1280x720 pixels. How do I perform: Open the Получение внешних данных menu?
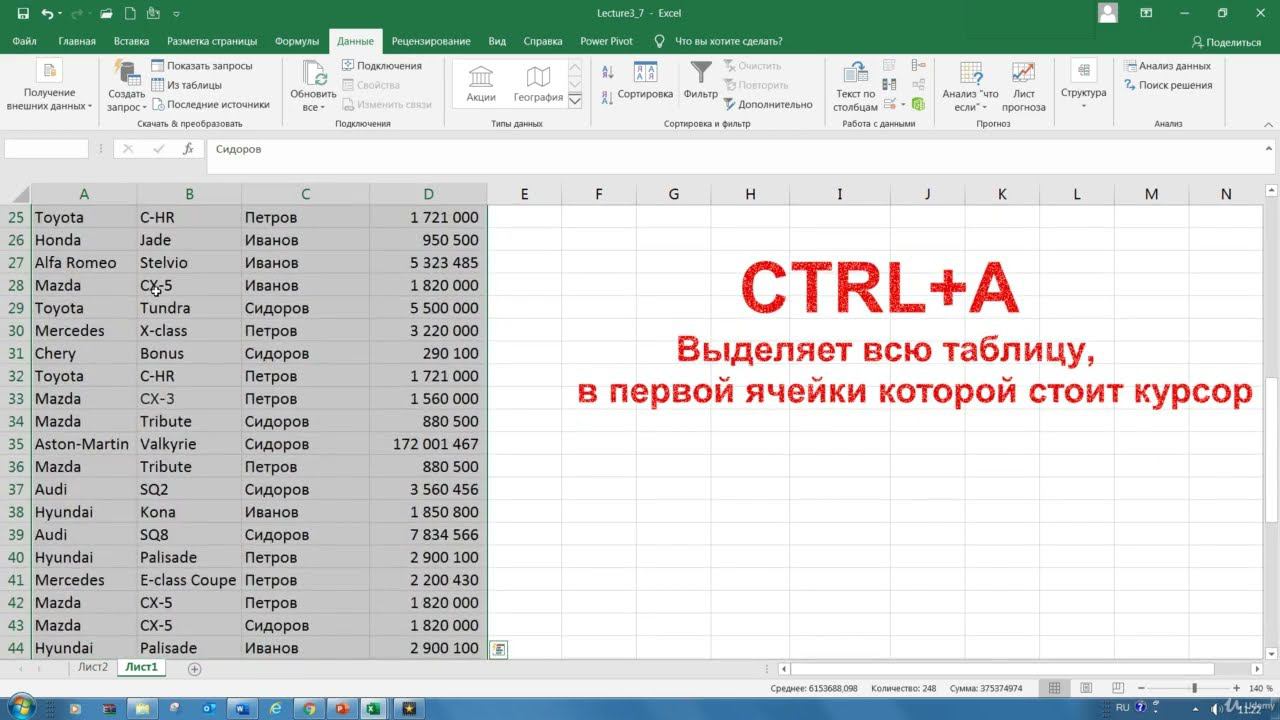[x=49, y=86]
